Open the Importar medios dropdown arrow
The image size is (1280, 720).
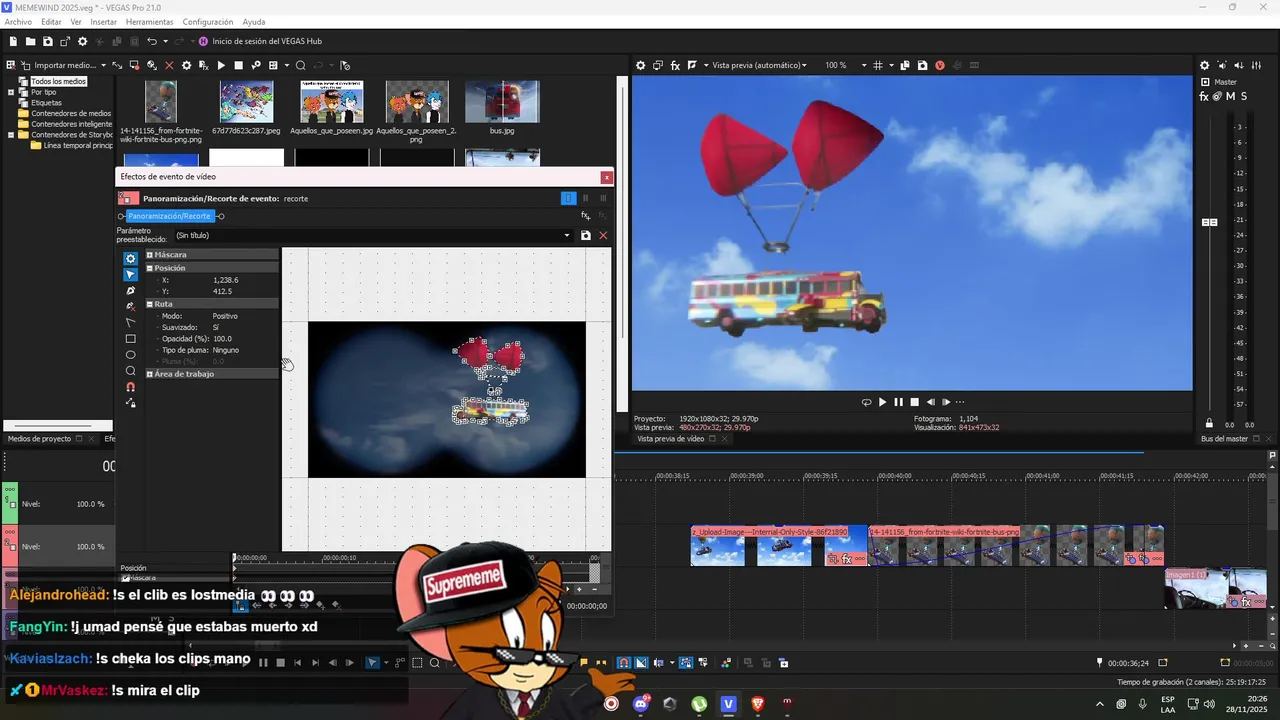coord(103,65)
